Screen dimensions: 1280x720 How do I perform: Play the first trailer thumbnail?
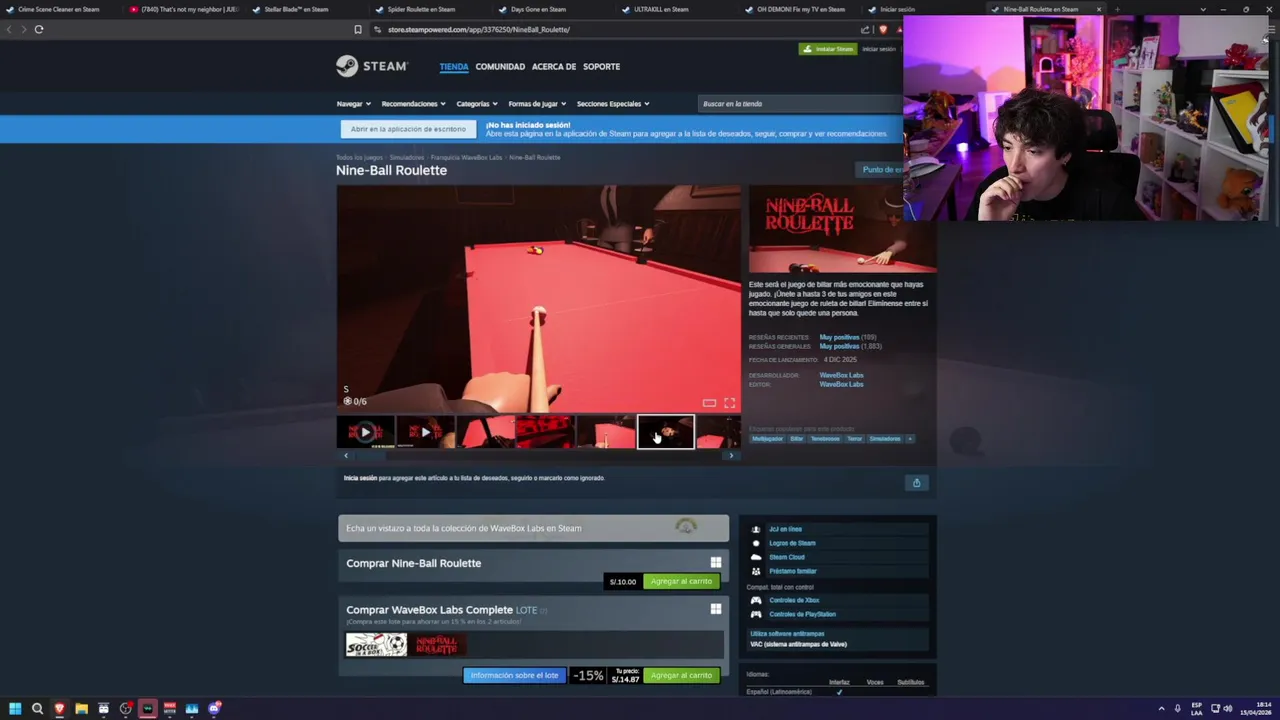tap(365, 432)
